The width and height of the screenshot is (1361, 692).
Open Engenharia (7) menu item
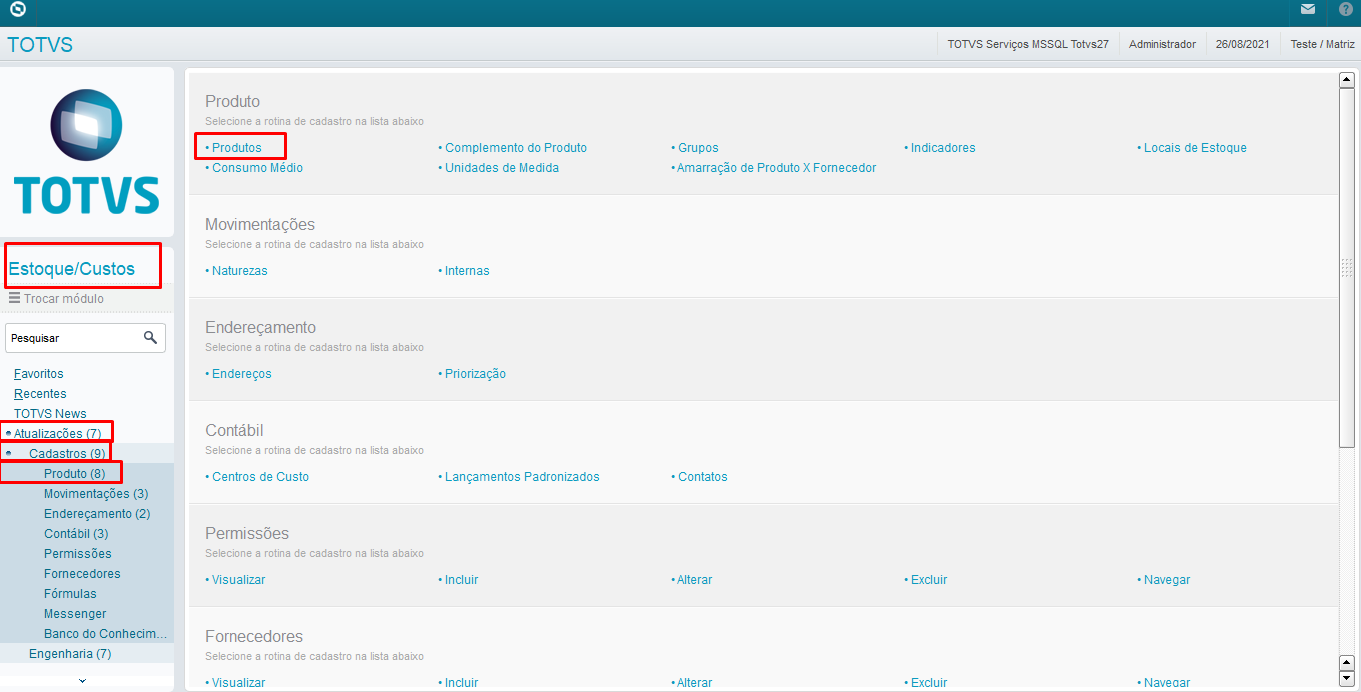coord(70,654)
